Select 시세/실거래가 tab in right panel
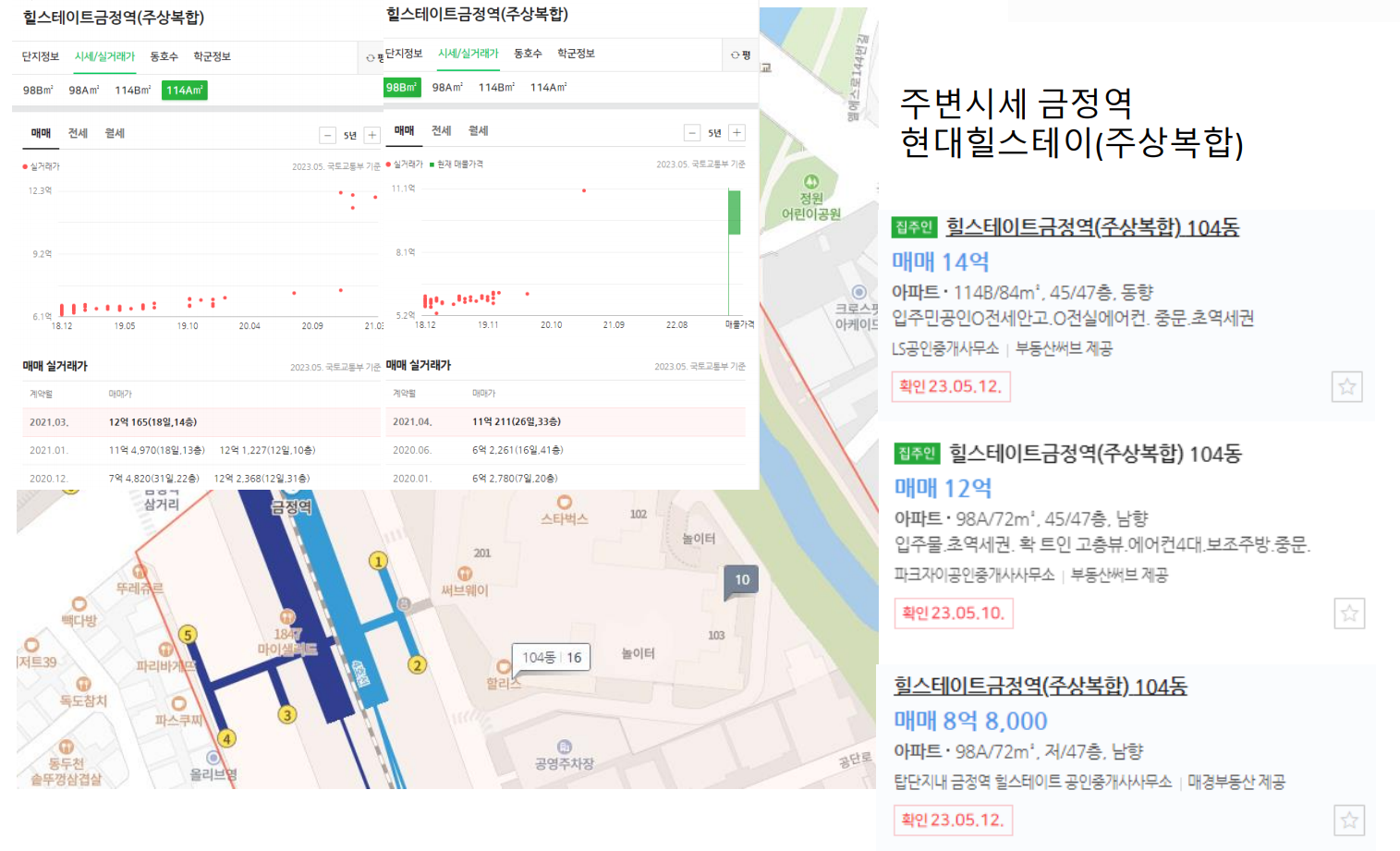 pos(469,54)
